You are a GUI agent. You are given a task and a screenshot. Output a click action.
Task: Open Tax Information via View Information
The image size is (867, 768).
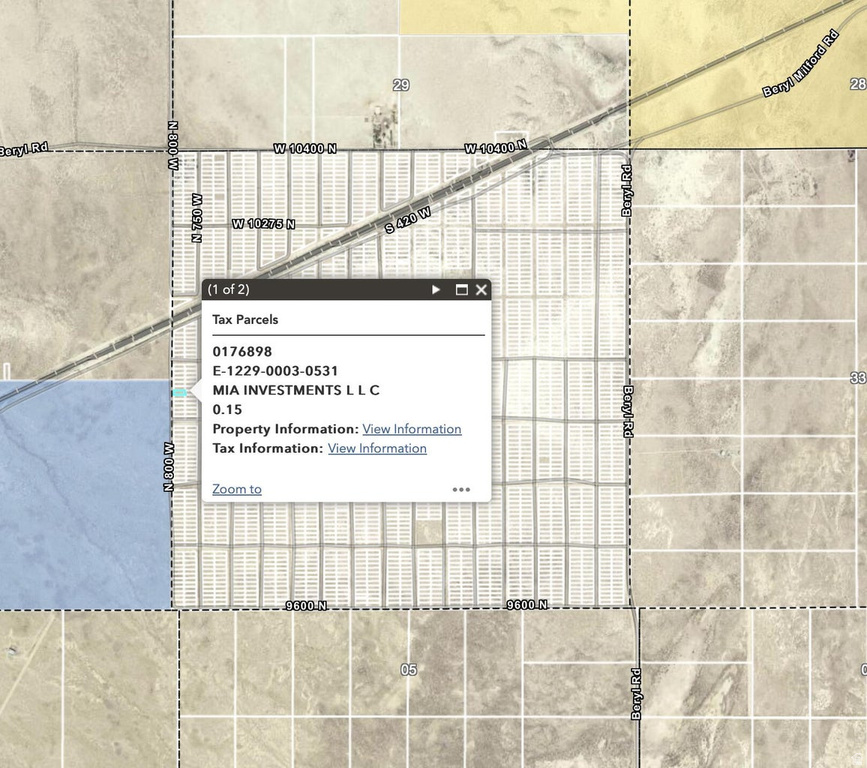coord(377,448)
